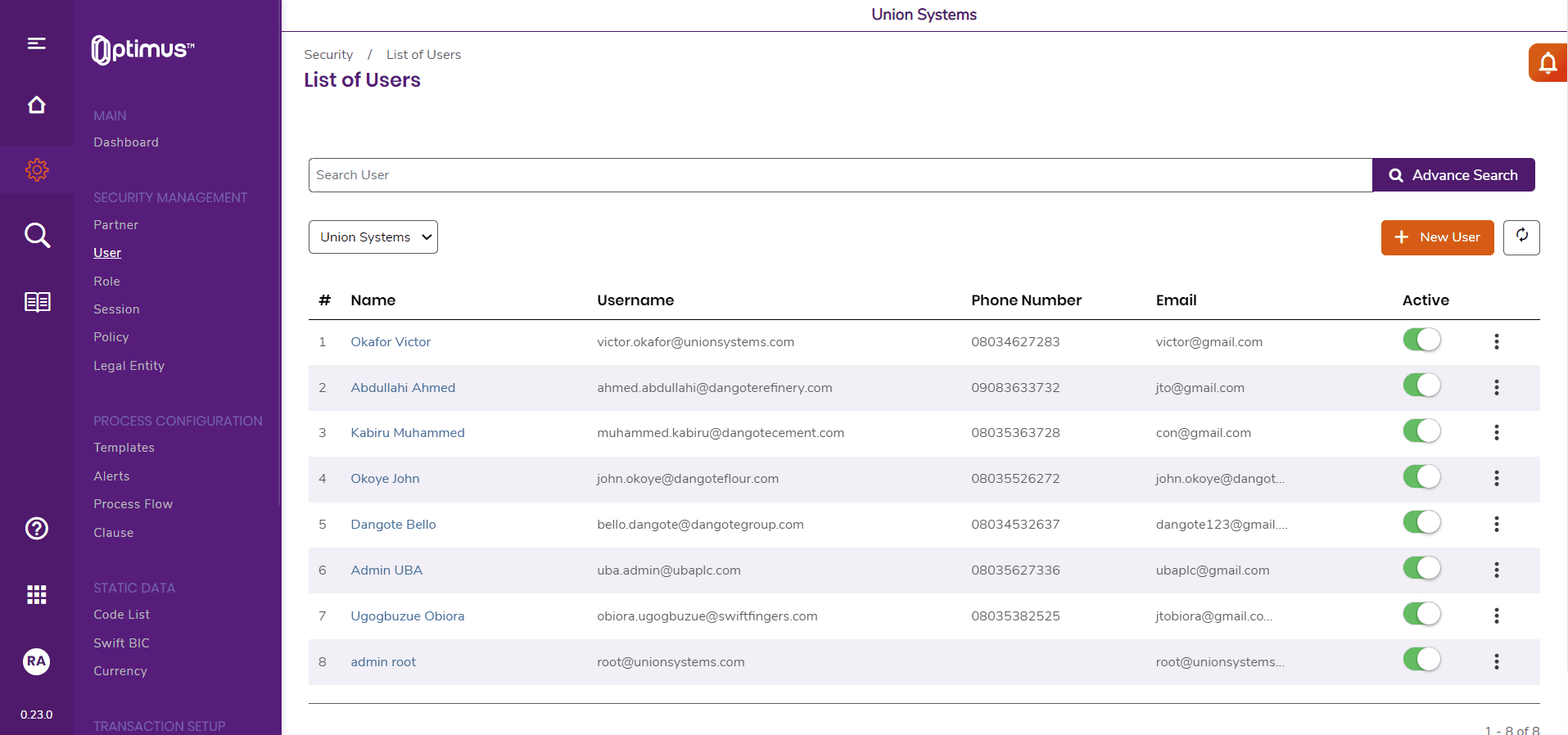Open Role in sidebar
Viewport: 1568px width, 735px height.
click(106, 282)
